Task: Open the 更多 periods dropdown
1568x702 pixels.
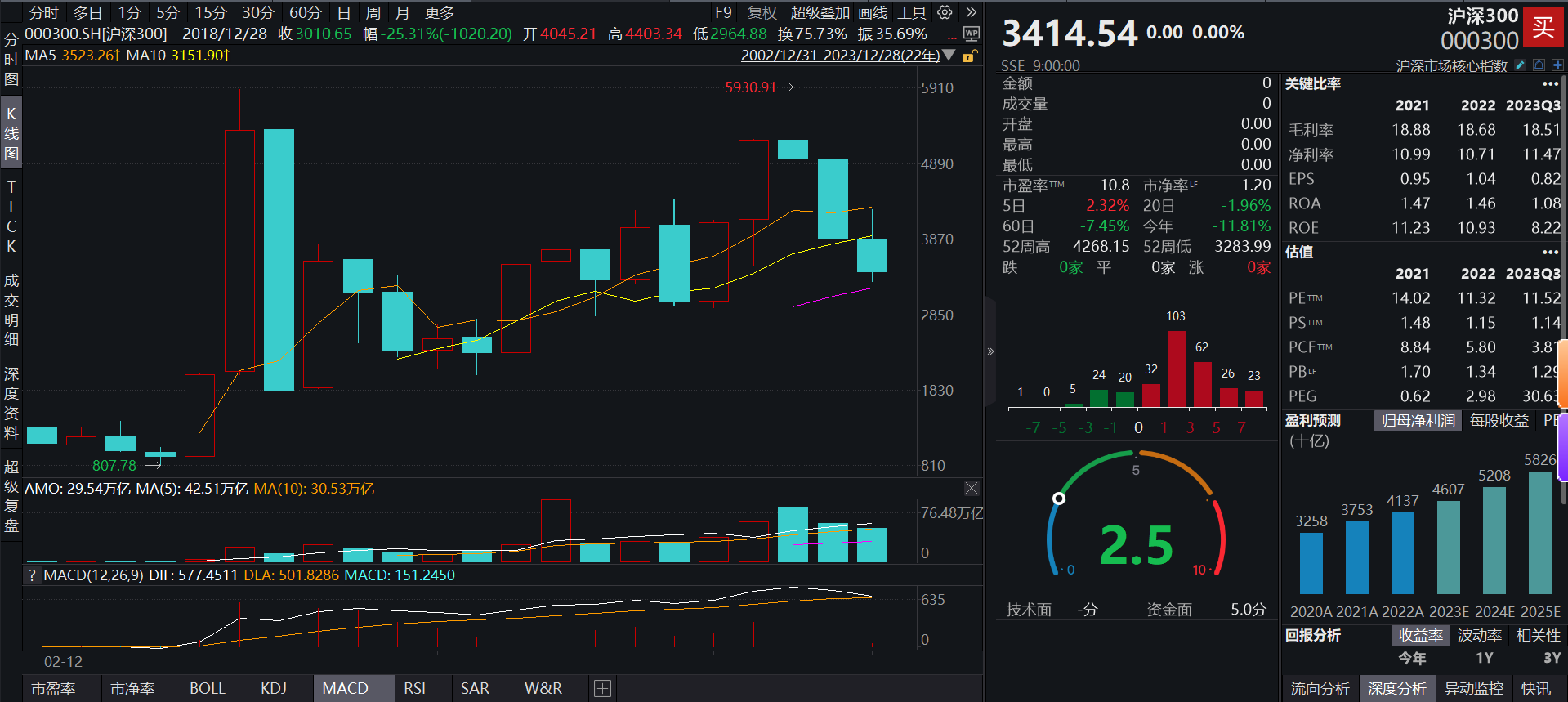Action: tap(440, 12)
